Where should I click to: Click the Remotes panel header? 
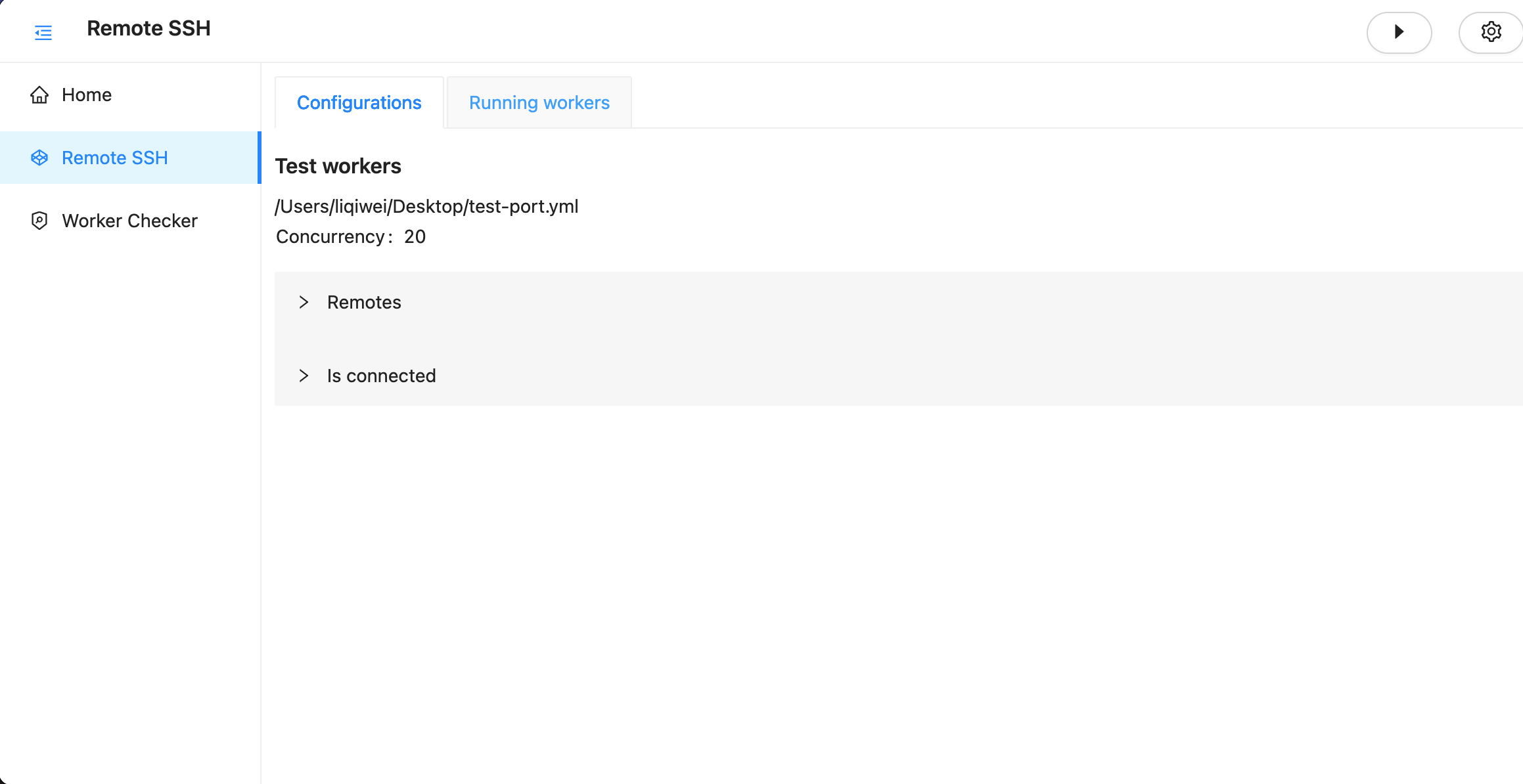(x=365, y=302)
